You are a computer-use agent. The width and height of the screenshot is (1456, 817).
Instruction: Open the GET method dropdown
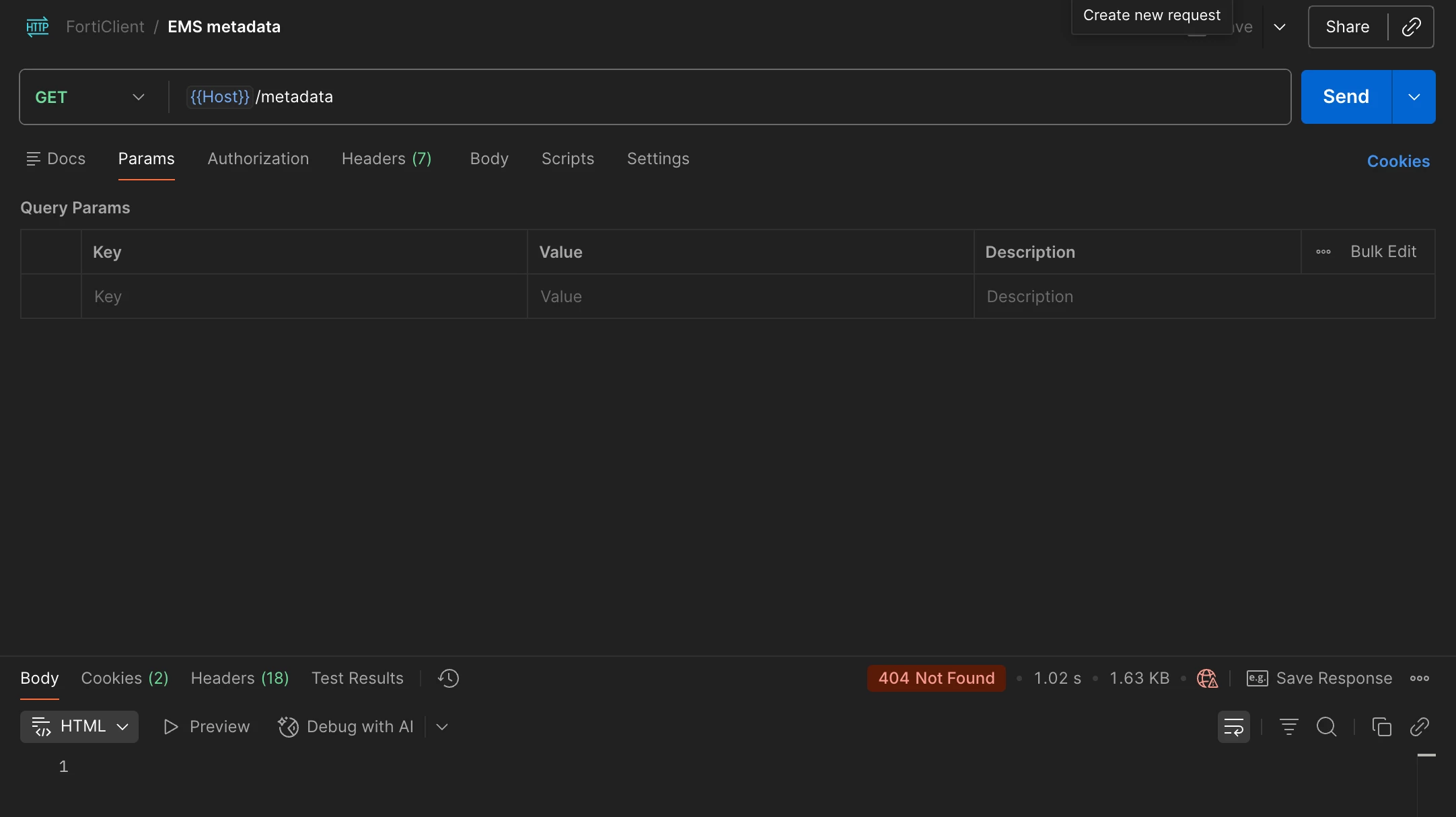coord(90,97)
